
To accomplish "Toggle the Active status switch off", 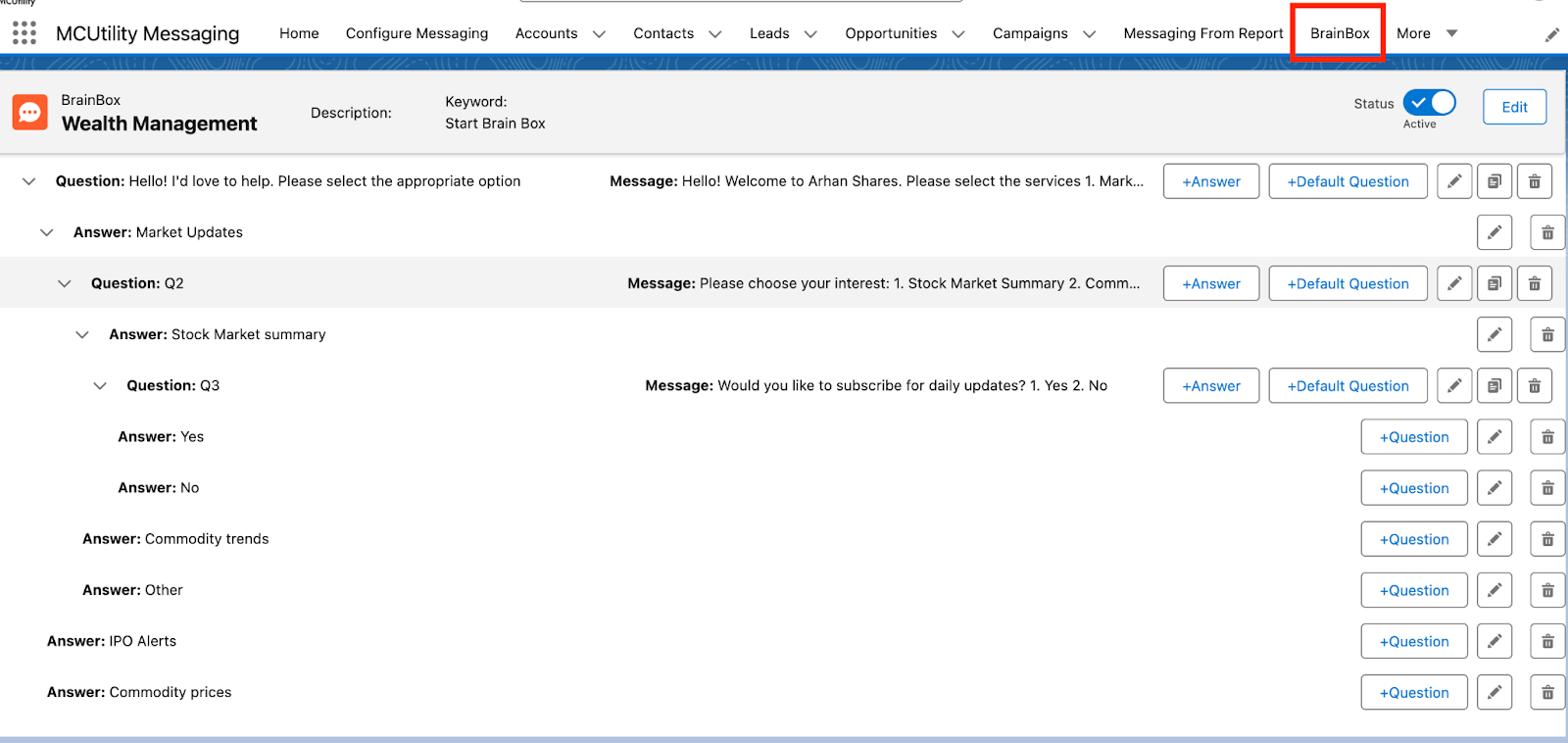I will (1429, 103).
